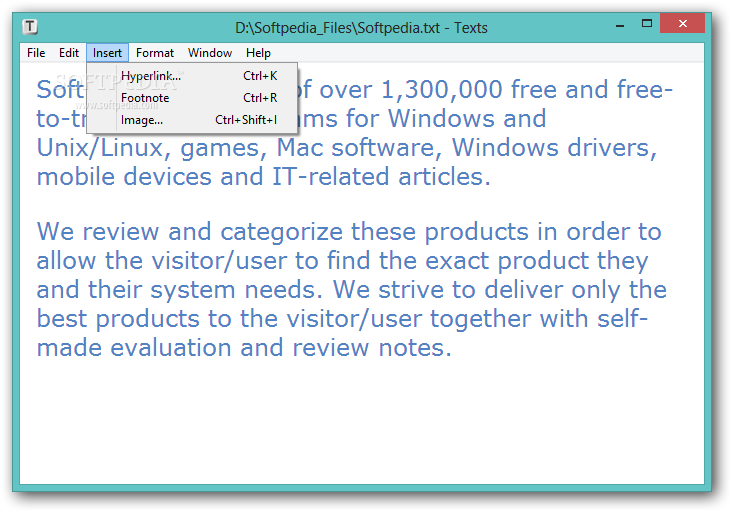Open the Format menu
The height and width of the screenshot is (512, 732).
coord(155,53)
